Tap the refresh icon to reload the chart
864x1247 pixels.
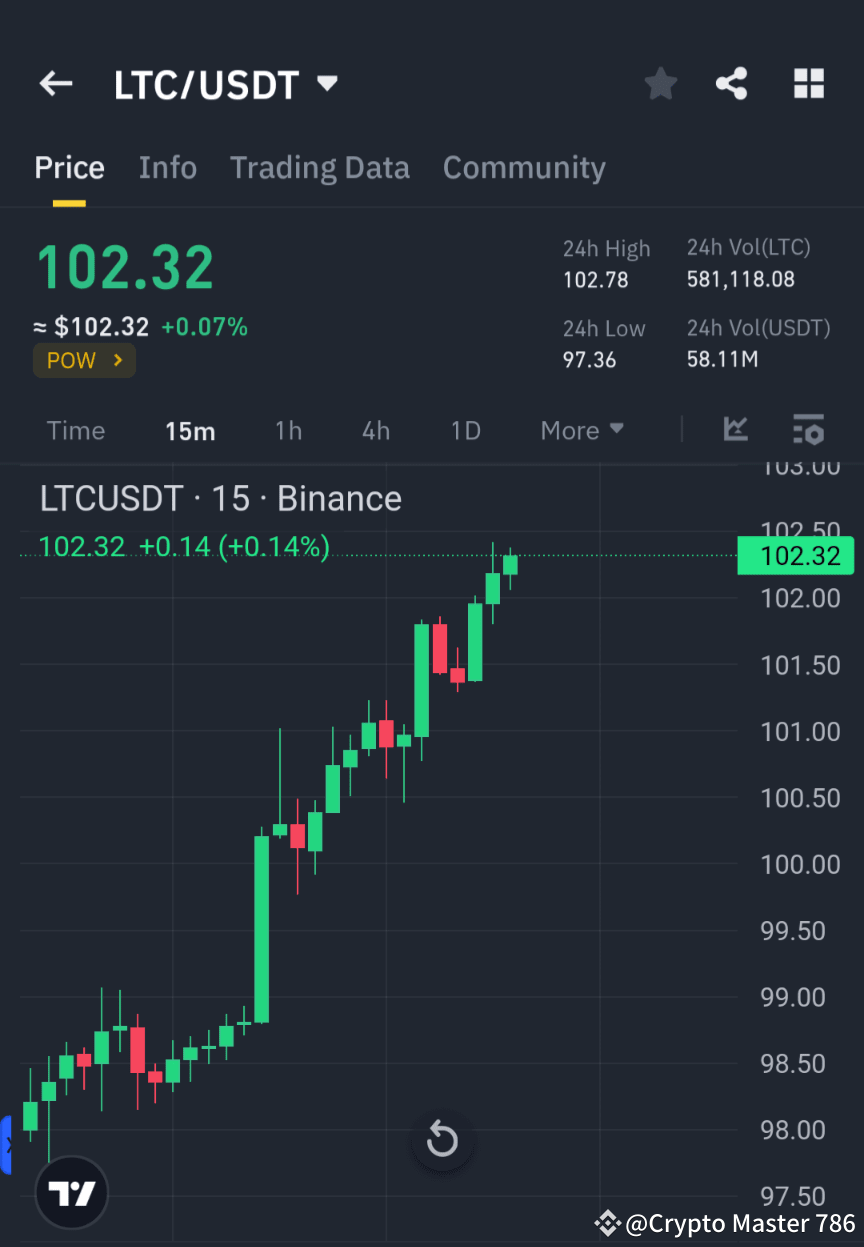point(441,1139)
